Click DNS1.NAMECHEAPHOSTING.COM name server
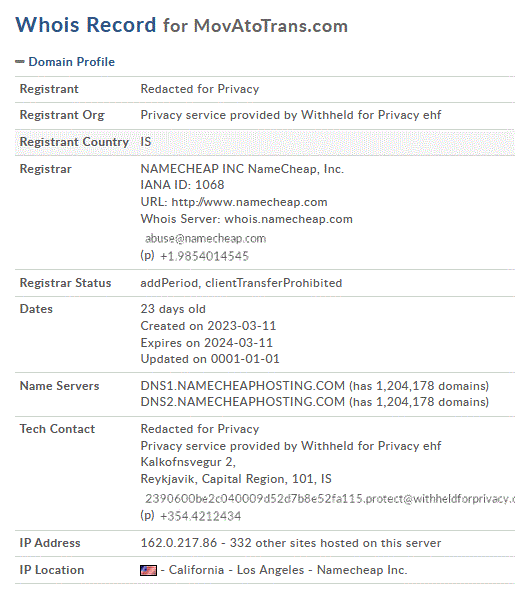 243,386
